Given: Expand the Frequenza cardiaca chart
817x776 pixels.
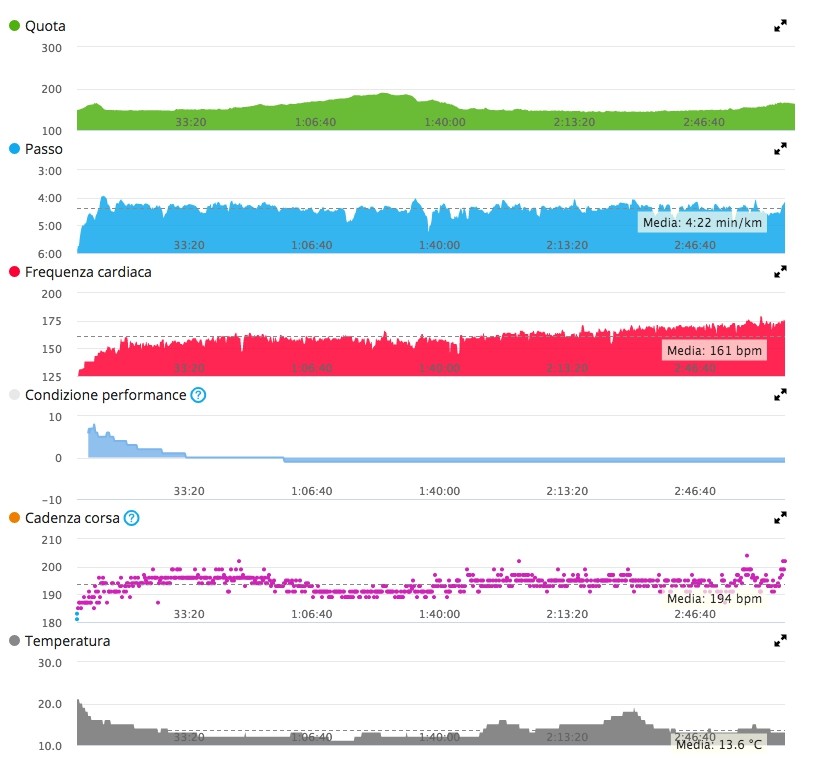Looking at the screenshot, I should (x=781, y=271).
